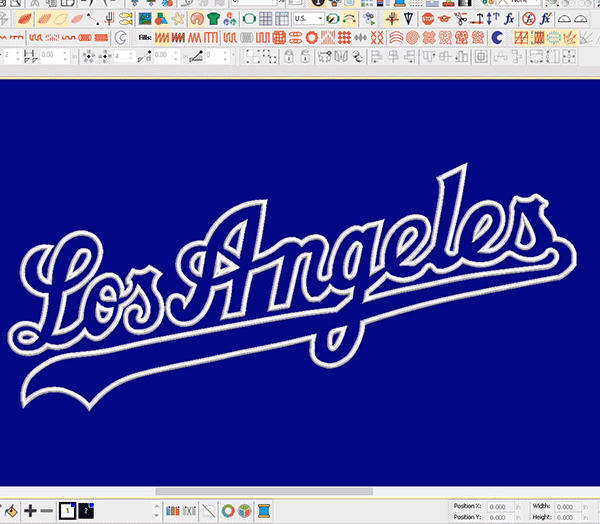Select the highlighted zigzag fill stitch
Image resolution: width=600 pixels, height=524 pixels.
click(161, 38)
